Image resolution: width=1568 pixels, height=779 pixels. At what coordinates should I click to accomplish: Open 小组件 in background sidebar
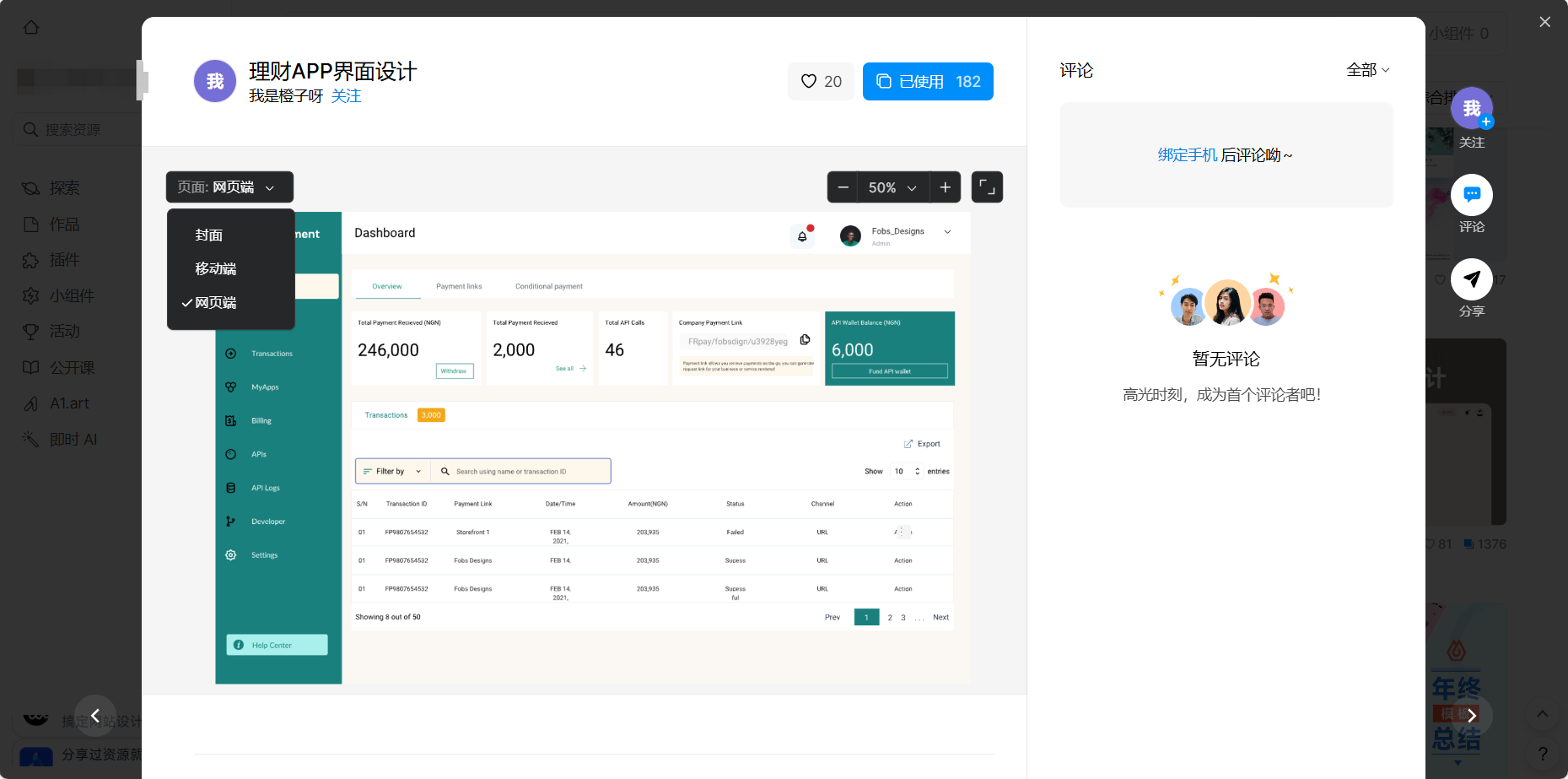59,296
